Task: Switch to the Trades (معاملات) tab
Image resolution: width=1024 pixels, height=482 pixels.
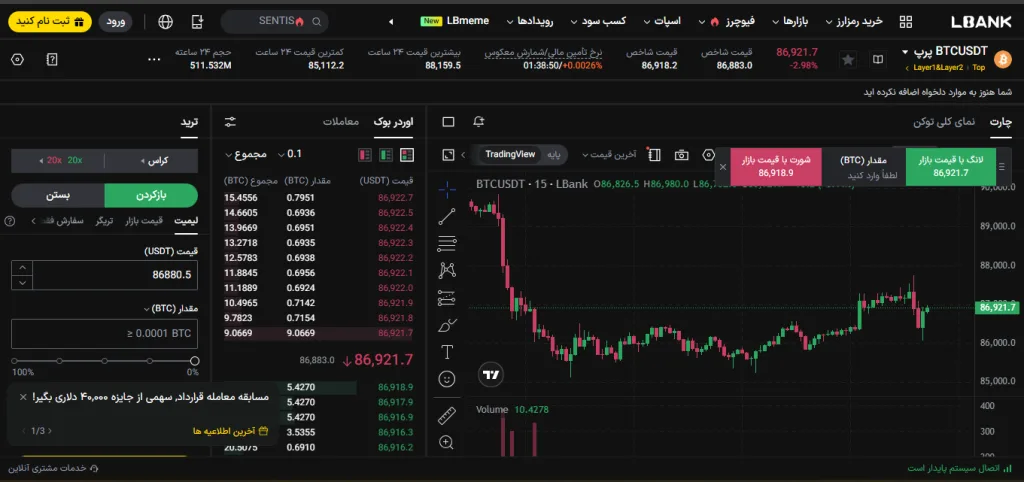Action: point(341,122)
